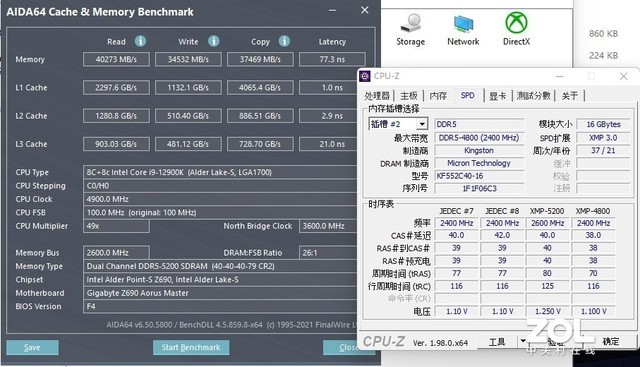Click the DDR5-4800 (2400 MHz) bandwidth field
Viewport: 640px width, 367px height.
click(x=479, y=138)
